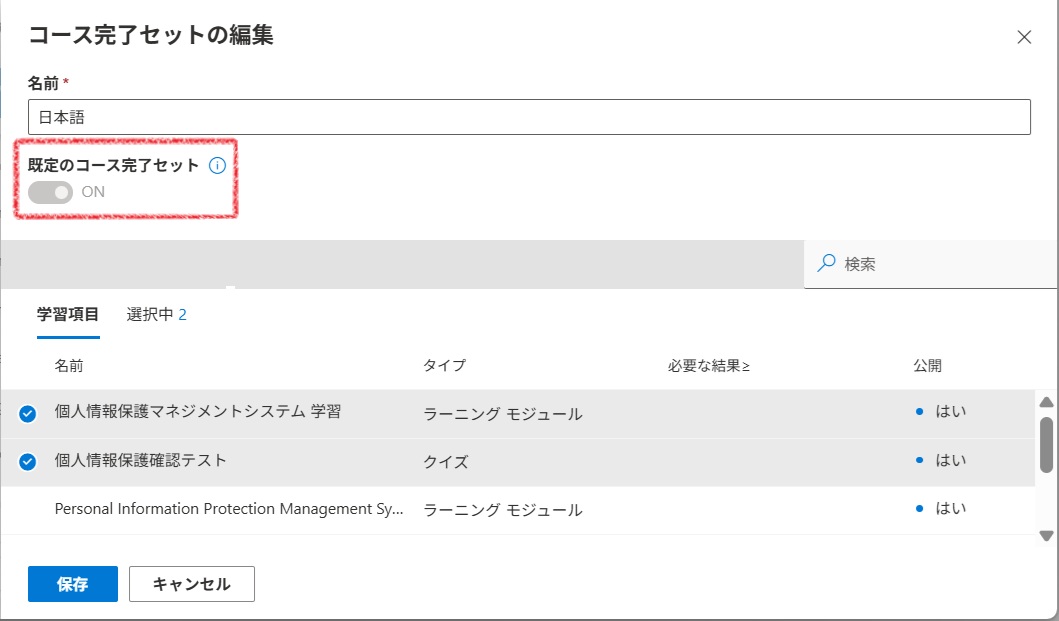The image size is (1059, 621).
Task: Click 個人情報保護確認テスト item name
Action: tap(140, 460)
